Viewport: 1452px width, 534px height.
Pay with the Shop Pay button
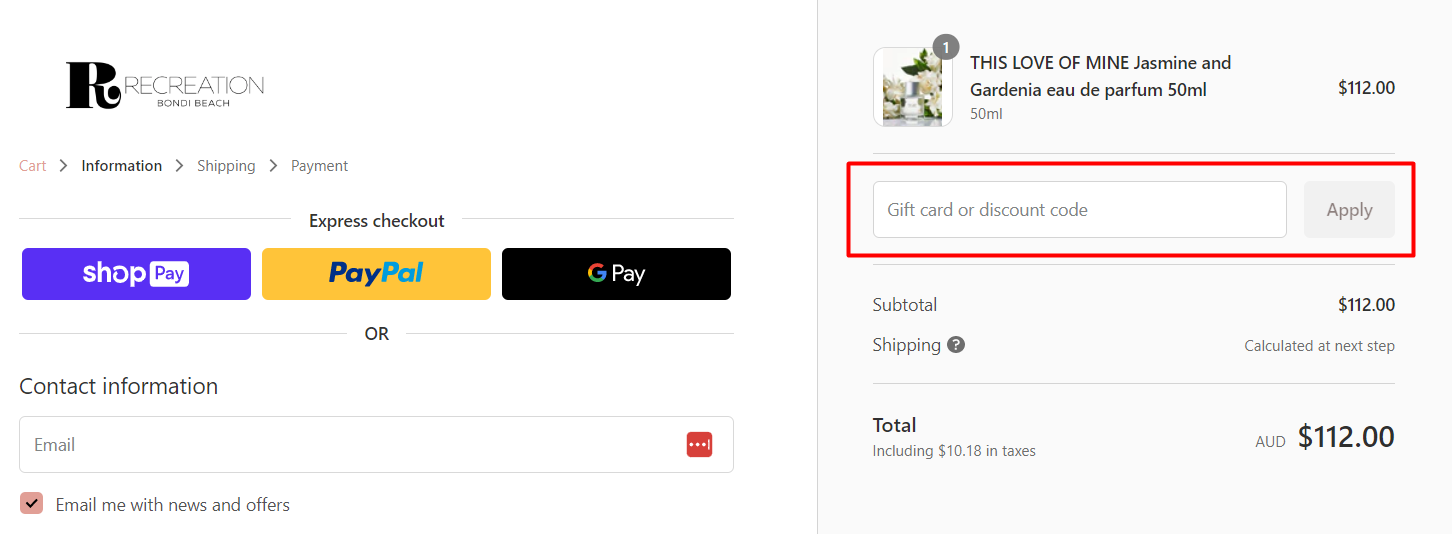coord(136,274)
